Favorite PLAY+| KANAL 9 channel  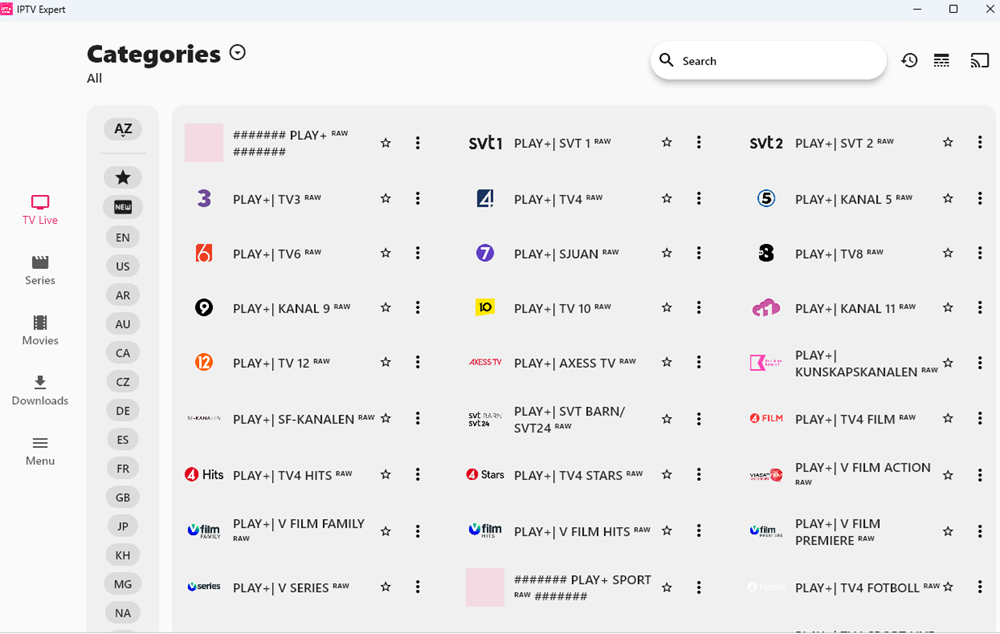pos(385,307)
